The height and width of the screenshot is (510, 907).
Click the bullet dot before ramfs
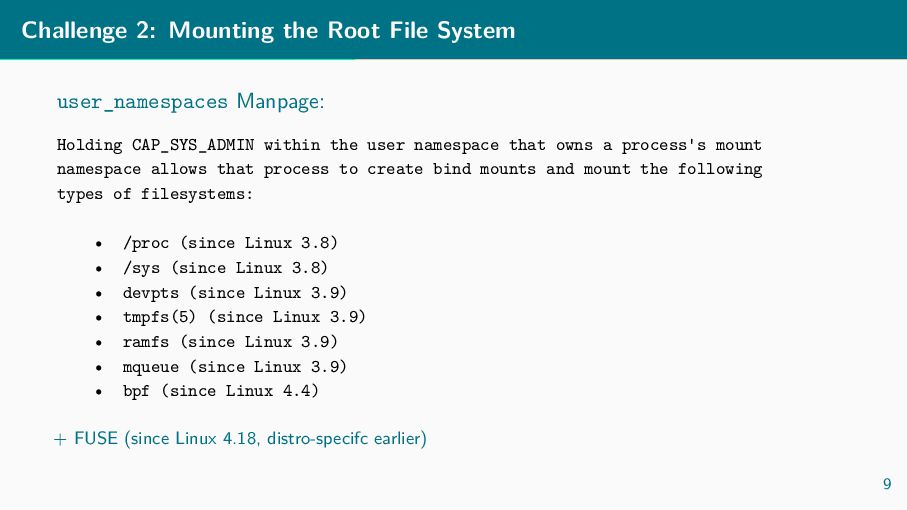99,343
